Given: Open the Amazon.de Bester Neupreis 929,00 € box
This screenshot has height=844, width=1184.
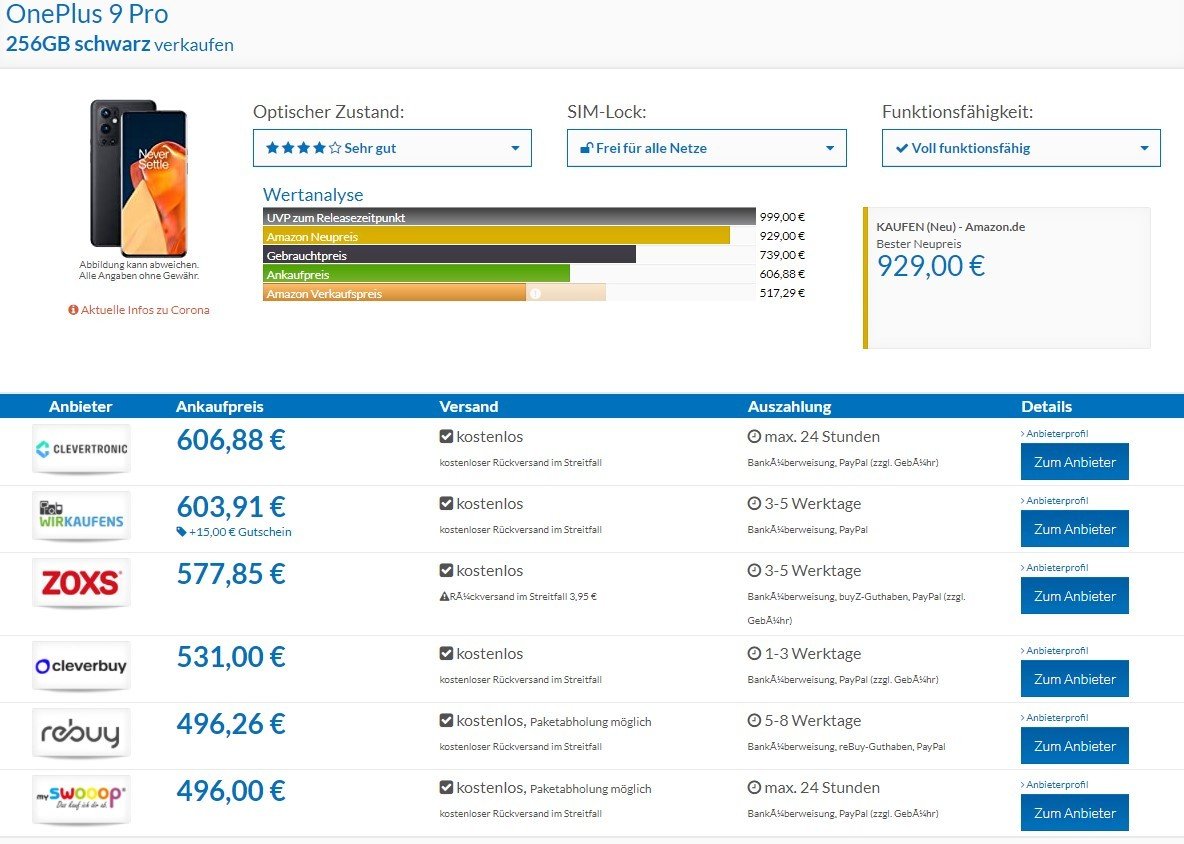Looking at the screenshot, I should click(x=1007, y=278).
